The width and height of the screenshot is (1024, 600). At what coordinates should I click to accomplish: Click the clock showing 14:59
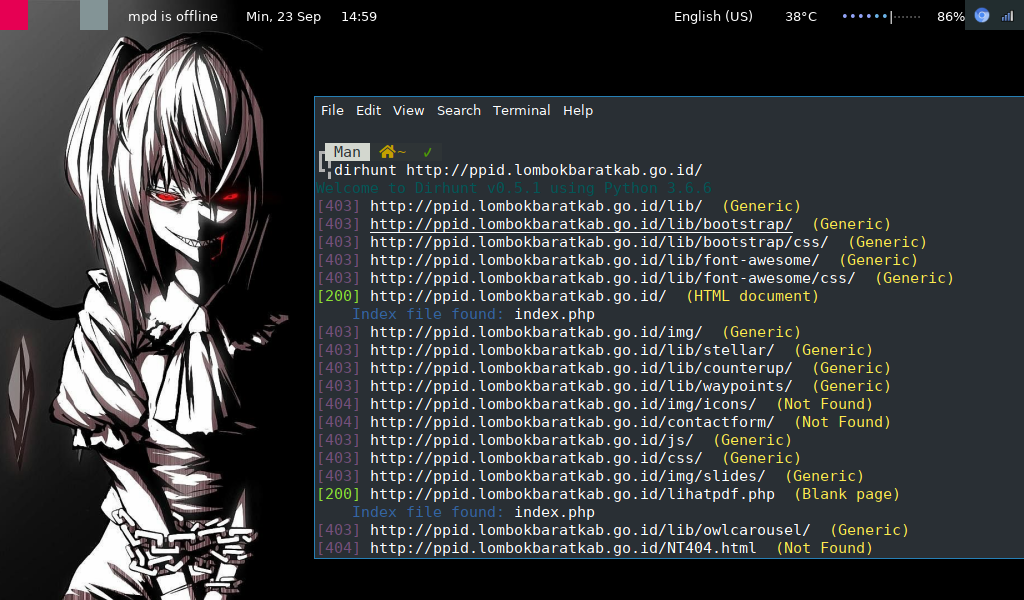359,16
